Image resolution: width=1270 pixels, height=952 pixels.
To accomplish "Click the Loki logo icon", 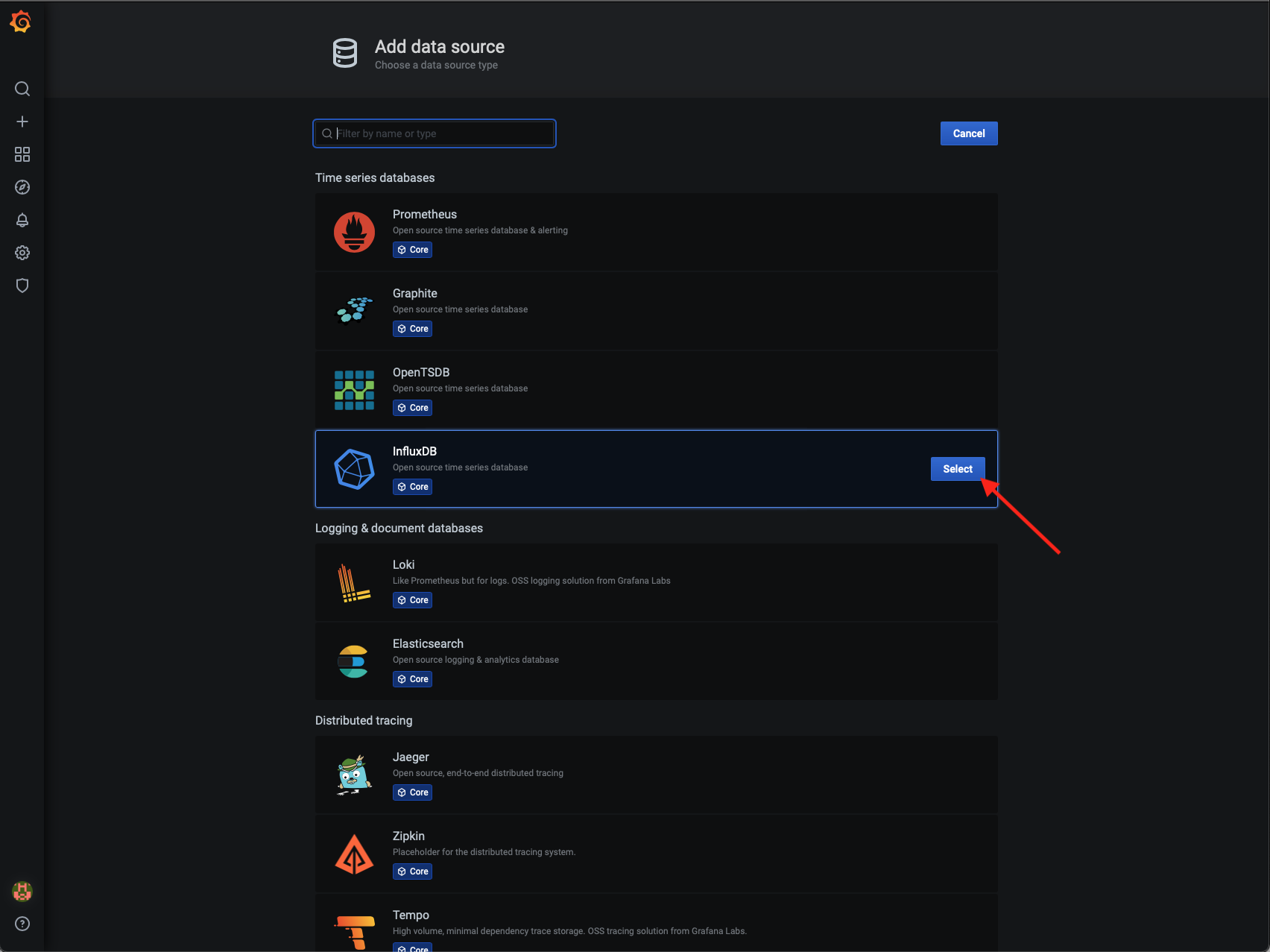I will point(354,582).
